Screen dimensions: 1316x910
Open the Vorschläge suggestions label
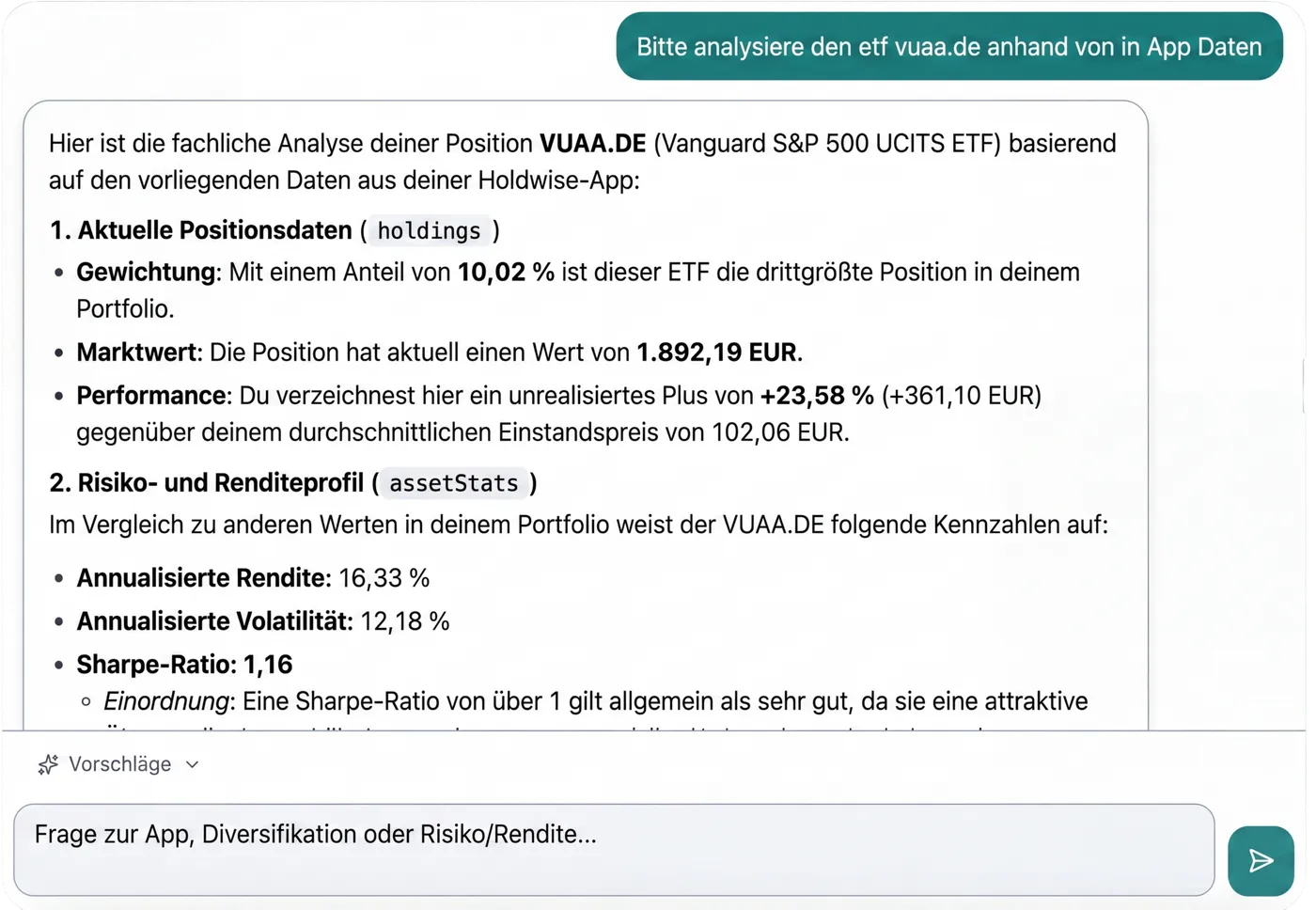pos(120,764)
